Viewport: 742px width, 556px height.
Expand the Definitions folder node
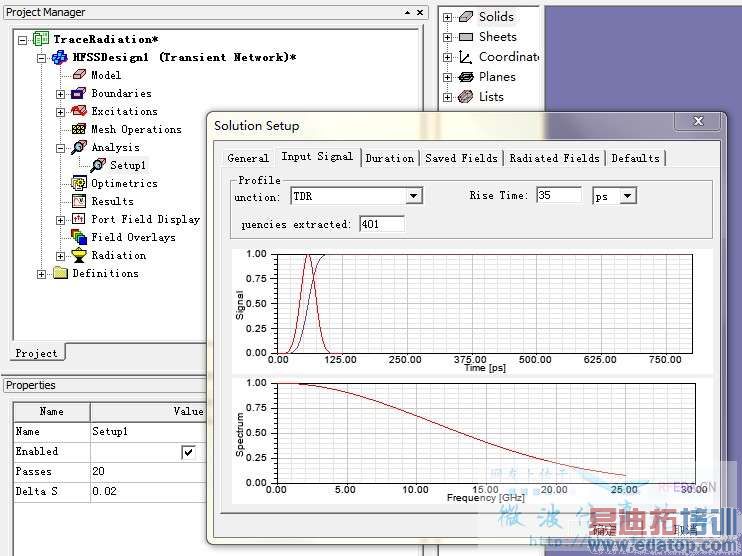click(42, 274)
